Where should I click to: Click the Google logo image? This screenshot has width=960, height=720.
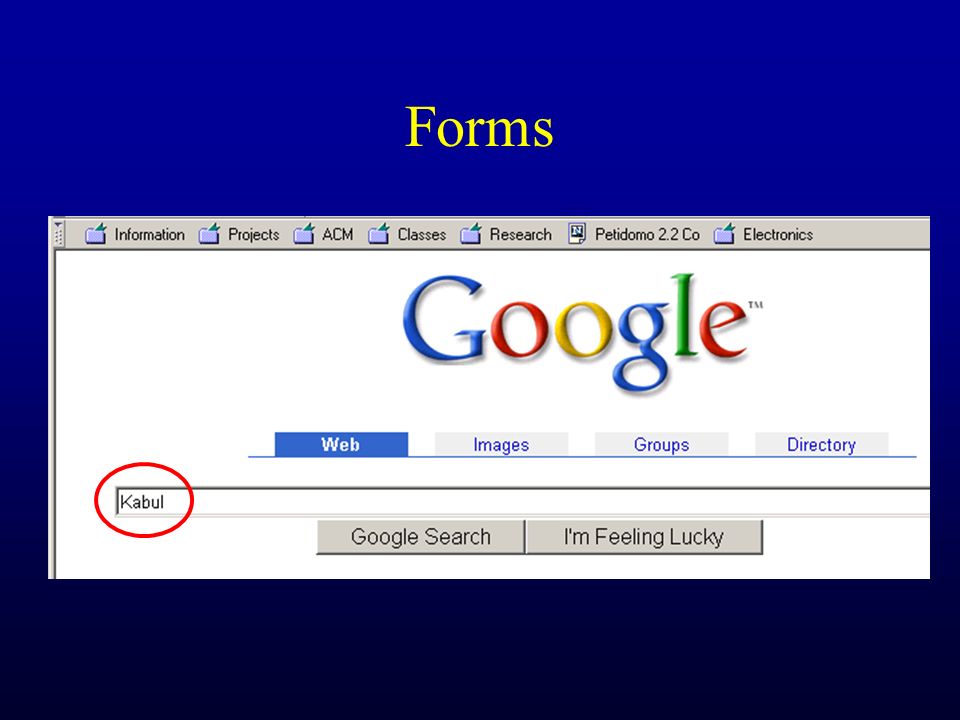pos(582,334)
